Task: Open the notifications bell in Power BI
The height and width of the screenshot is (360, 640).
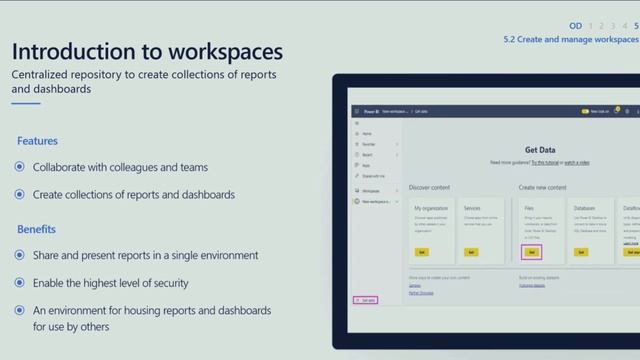Action: pos(617,111)
